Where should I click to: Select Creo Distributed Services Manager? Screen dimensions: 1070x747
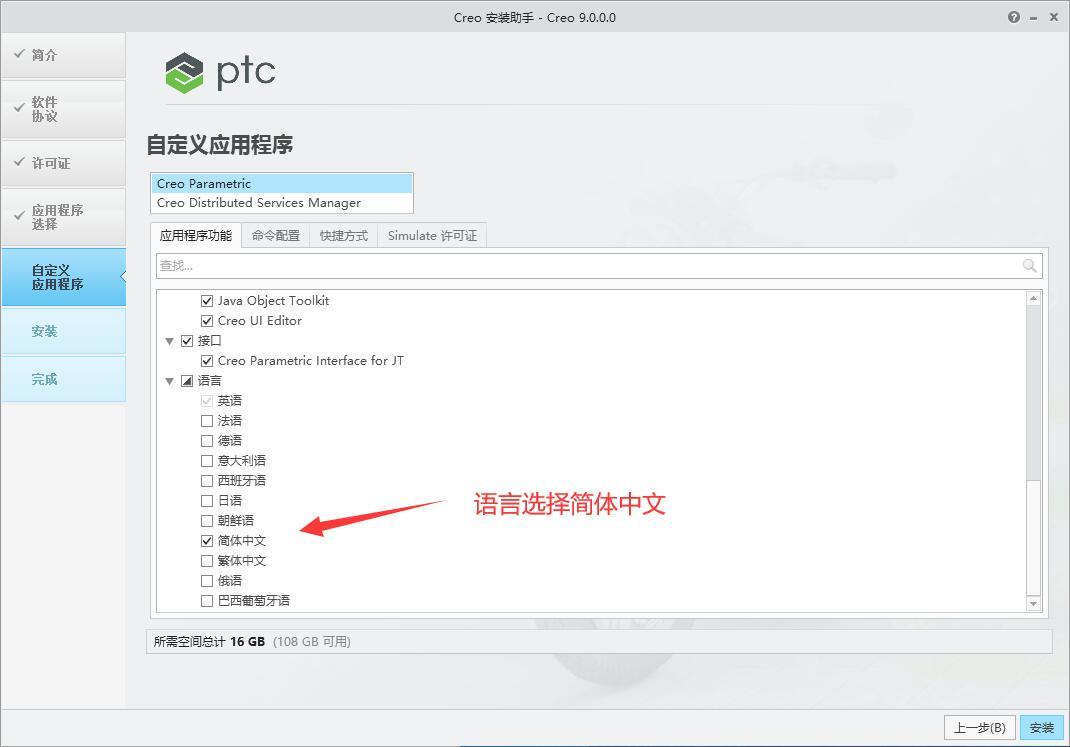click(282, 203)
